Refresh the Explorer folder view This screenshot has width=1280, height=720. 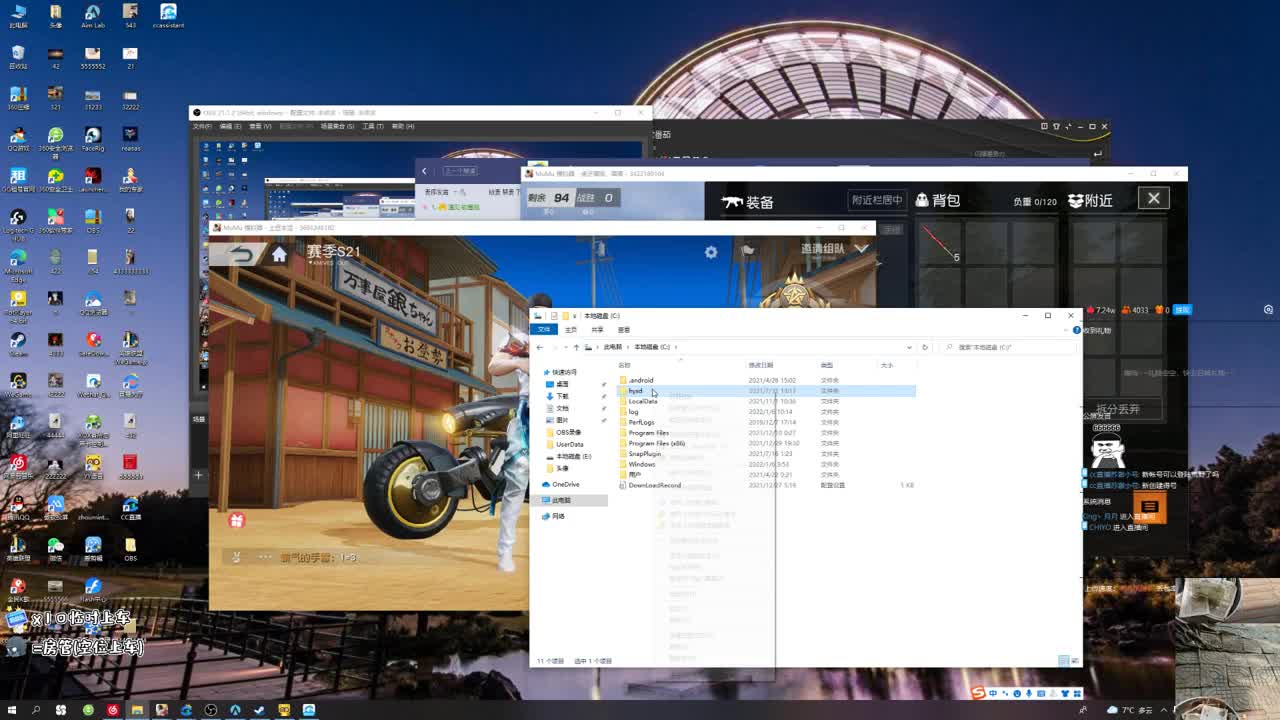click(x=924, y=347)
